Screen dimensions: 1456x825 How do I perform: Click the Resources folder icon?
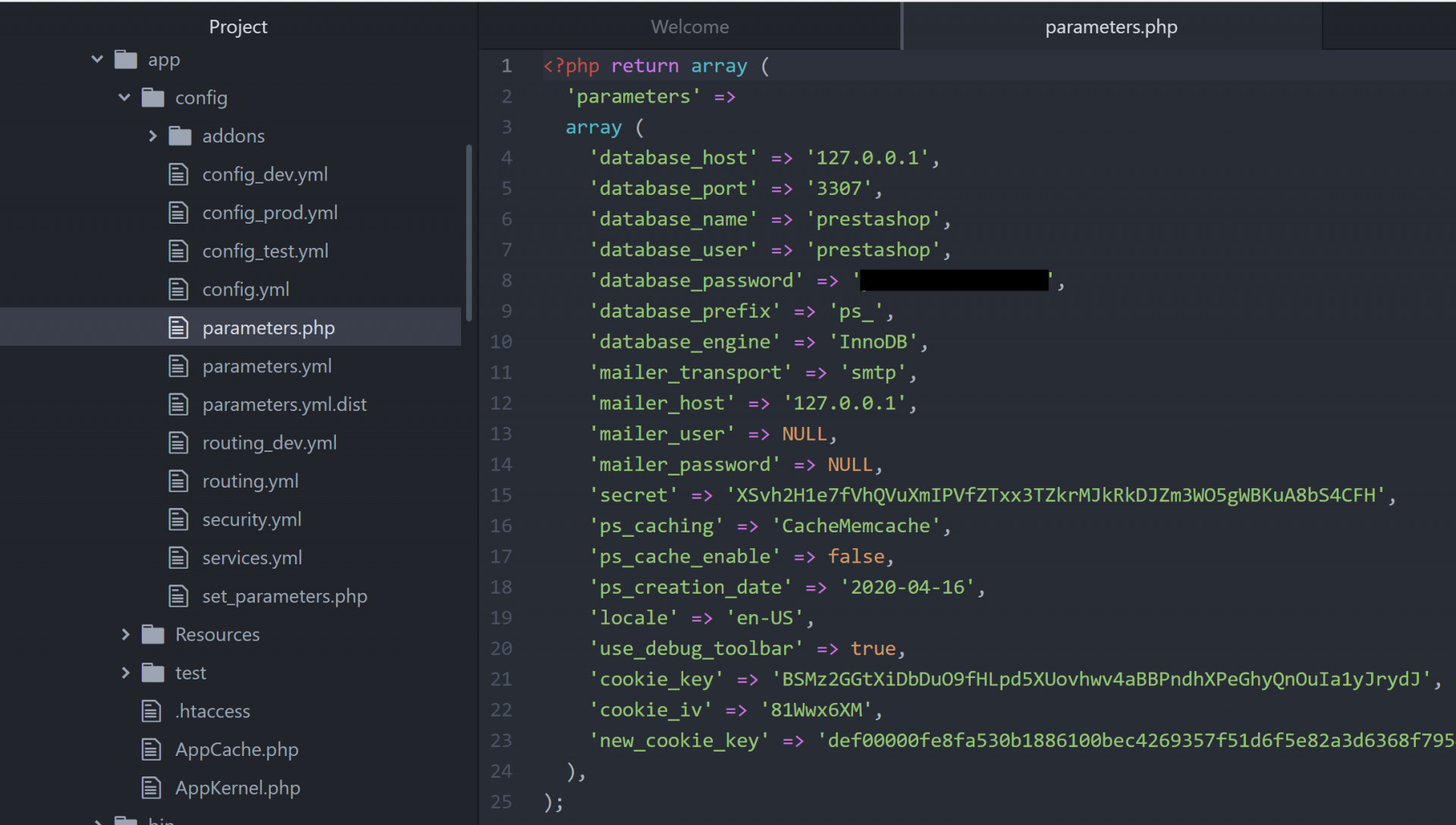point(153,634)
